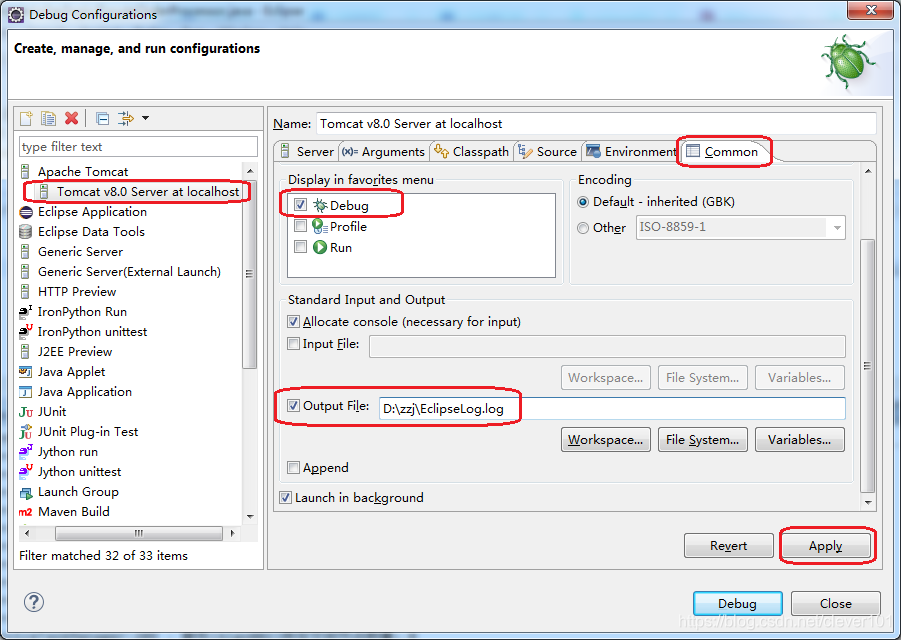Switch to the Environment tab
The image size is (901, 640).
[632, 152]
